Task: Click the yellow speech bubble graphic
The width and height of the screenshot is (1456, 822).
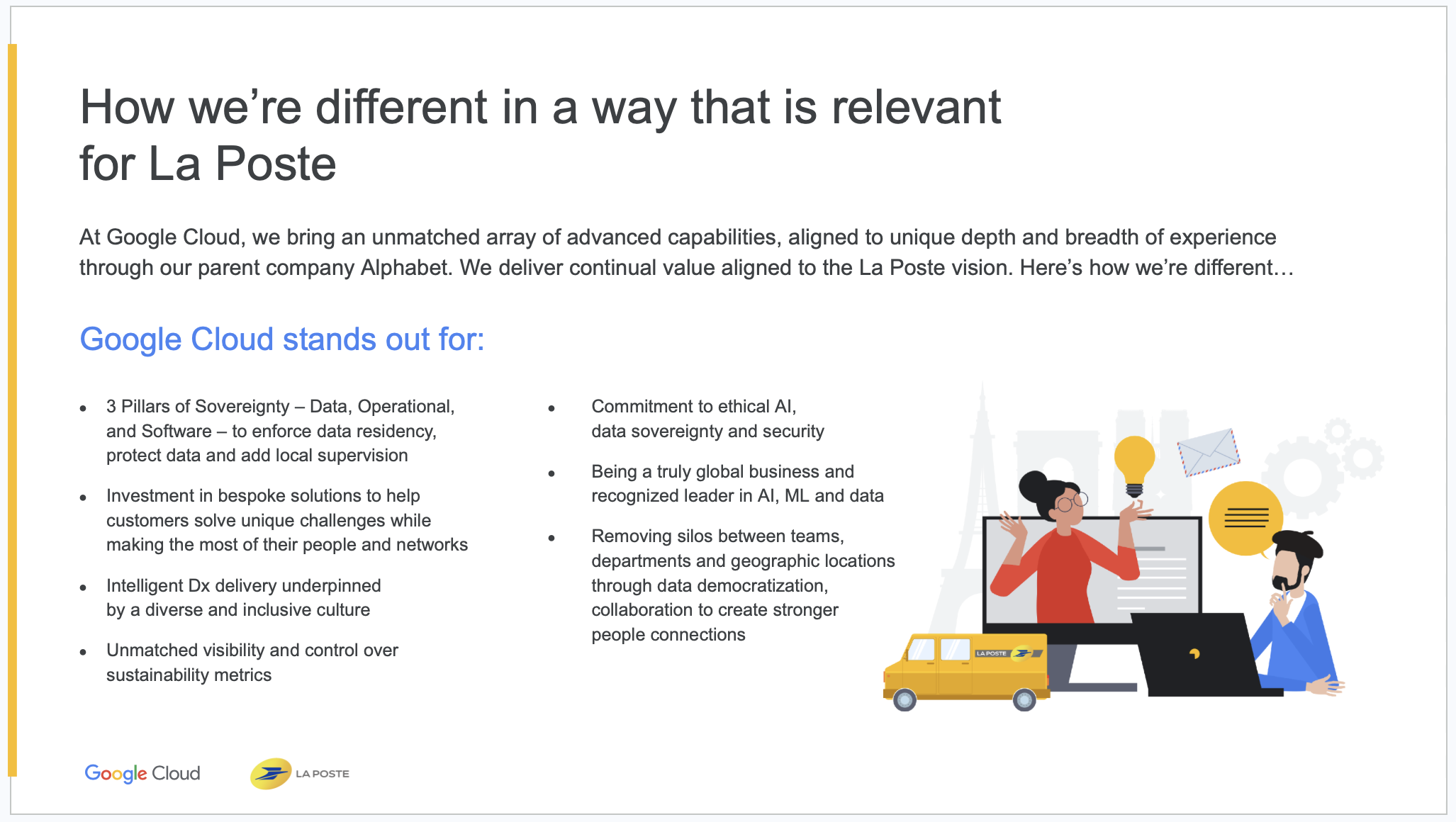Action: tap(1245, 519)
